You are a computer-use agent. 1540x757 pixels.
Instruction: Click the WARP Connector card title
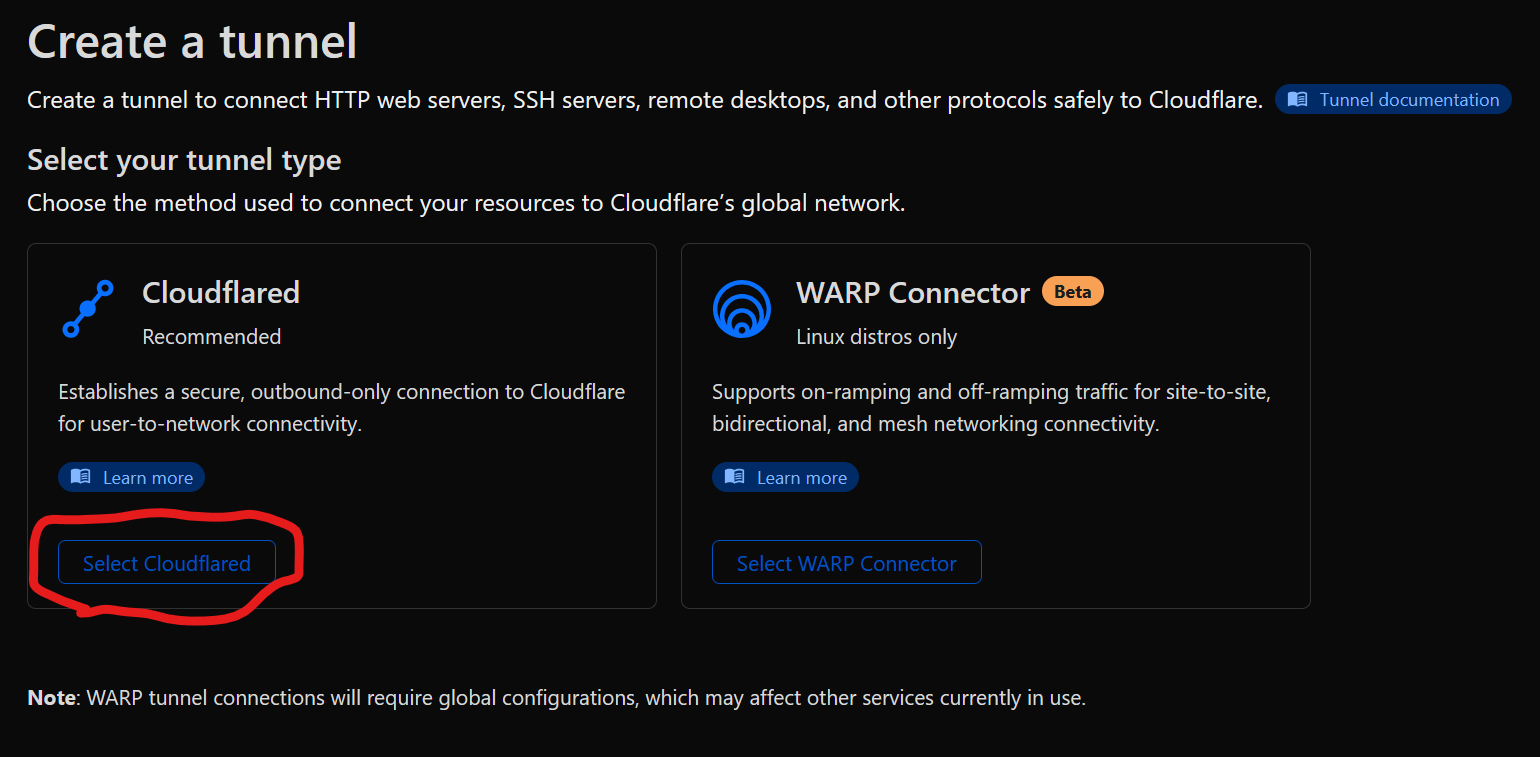(912, 293)
